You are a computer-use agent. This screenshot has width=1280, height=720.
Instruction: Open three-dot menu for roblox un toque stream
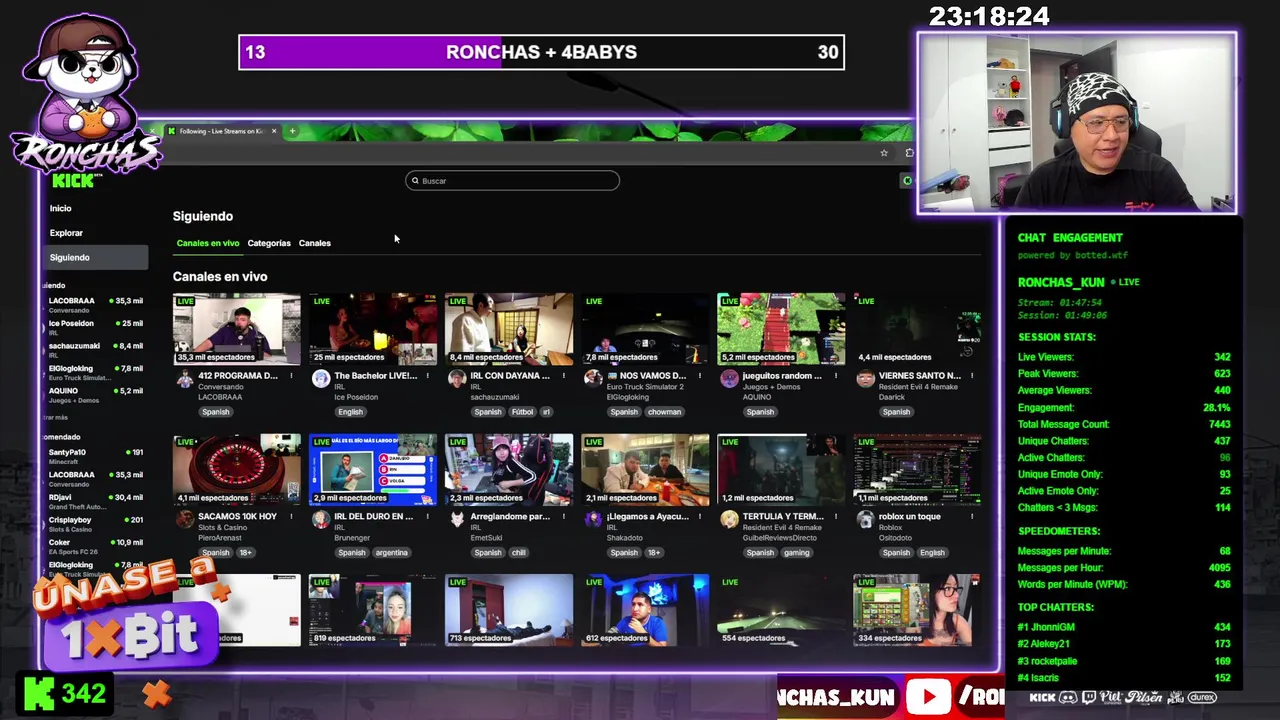(x=971, y=516)
